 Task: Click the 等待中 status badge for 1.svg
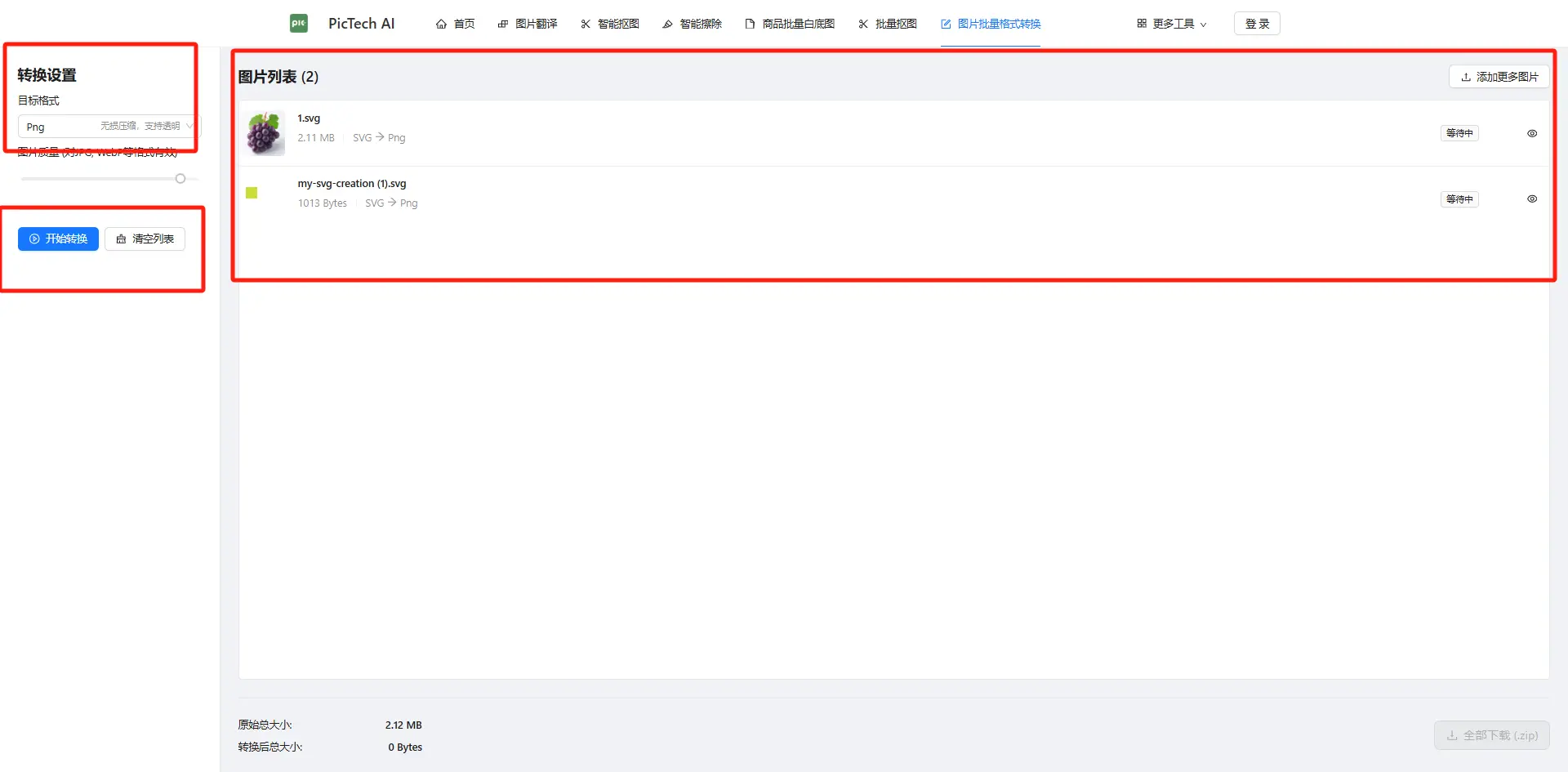[x=1459, y=132]
